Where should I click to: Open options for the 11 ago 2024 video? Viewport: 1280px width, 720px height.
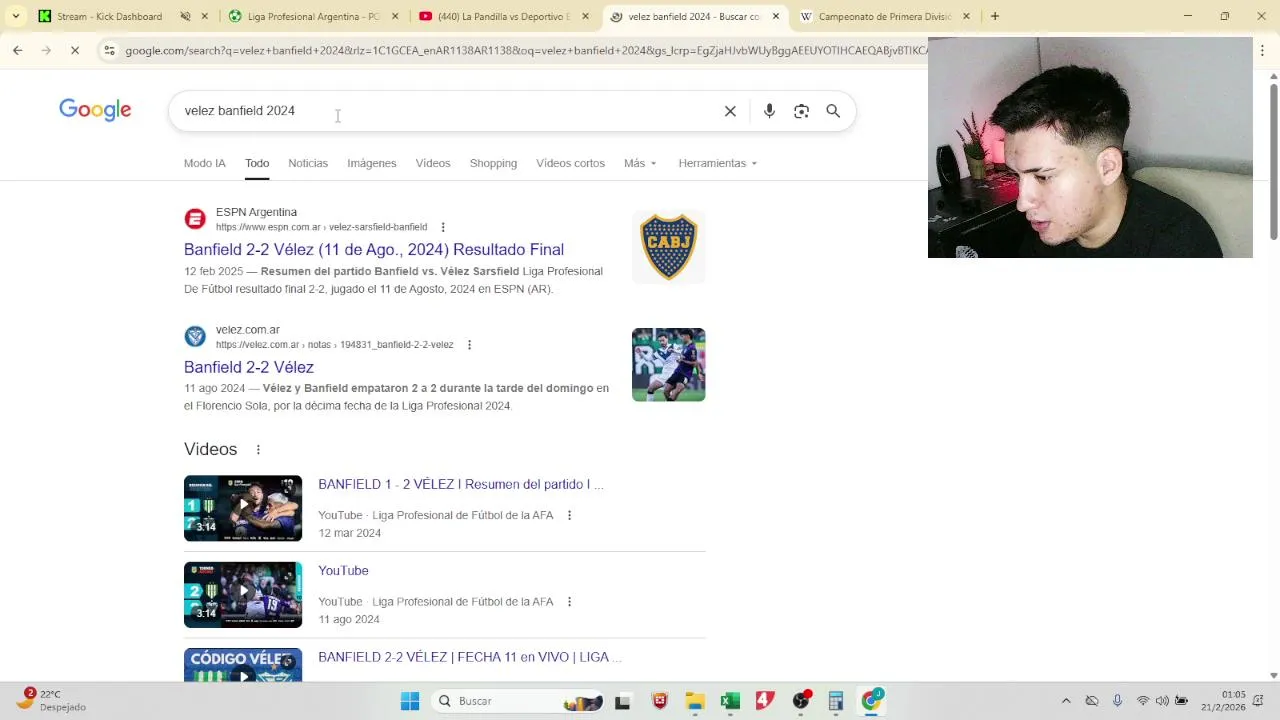tap(569, 602)
